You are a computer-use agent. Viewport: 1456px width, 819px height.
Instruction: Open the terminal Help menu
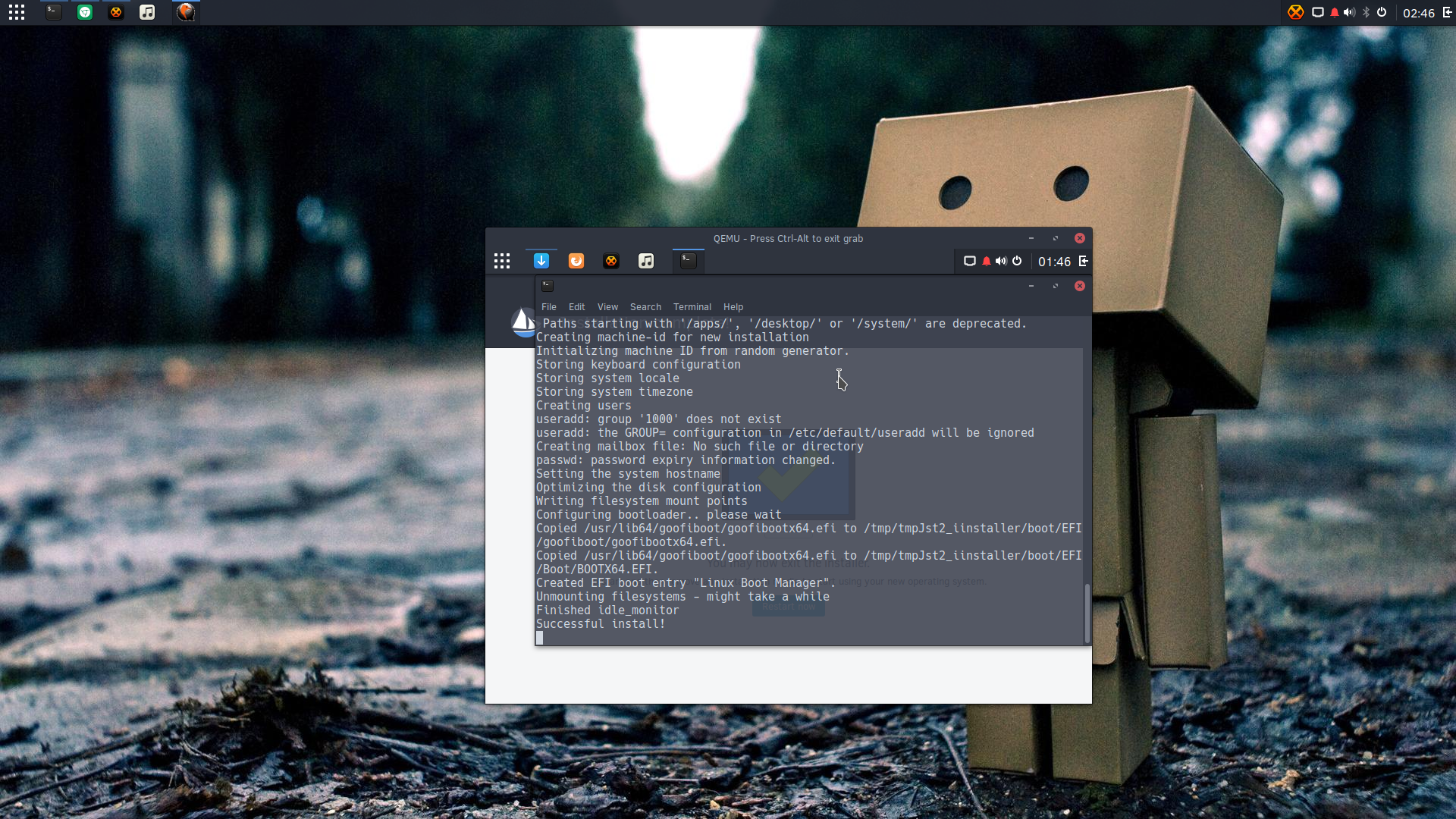(733, 307)
